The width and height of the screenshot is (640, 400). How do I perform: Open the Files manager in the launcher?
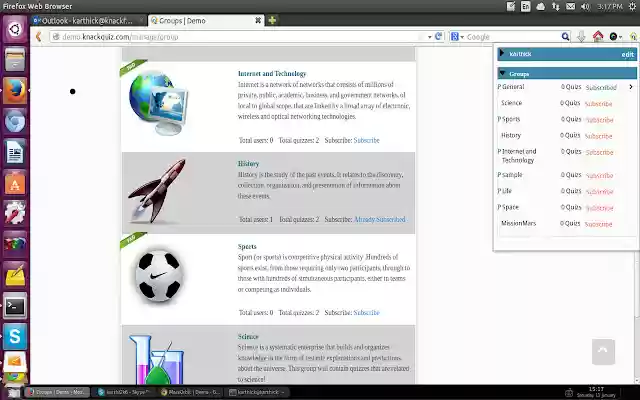[15, 60]
